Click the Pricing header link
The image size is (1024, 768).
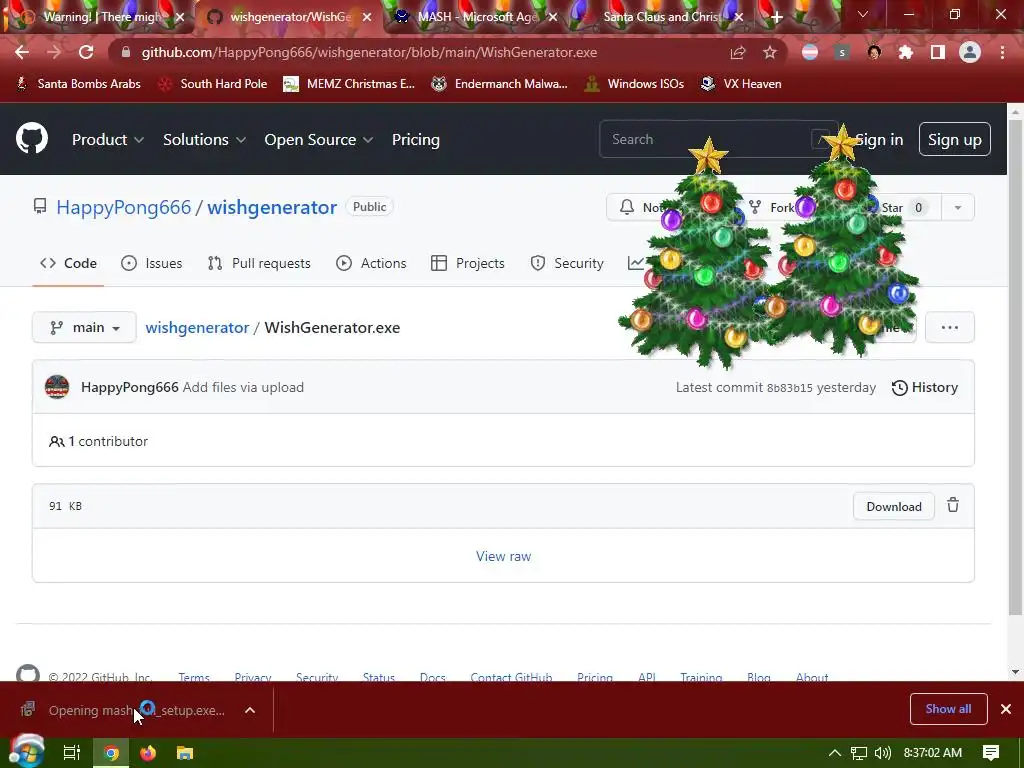[415, 139]
